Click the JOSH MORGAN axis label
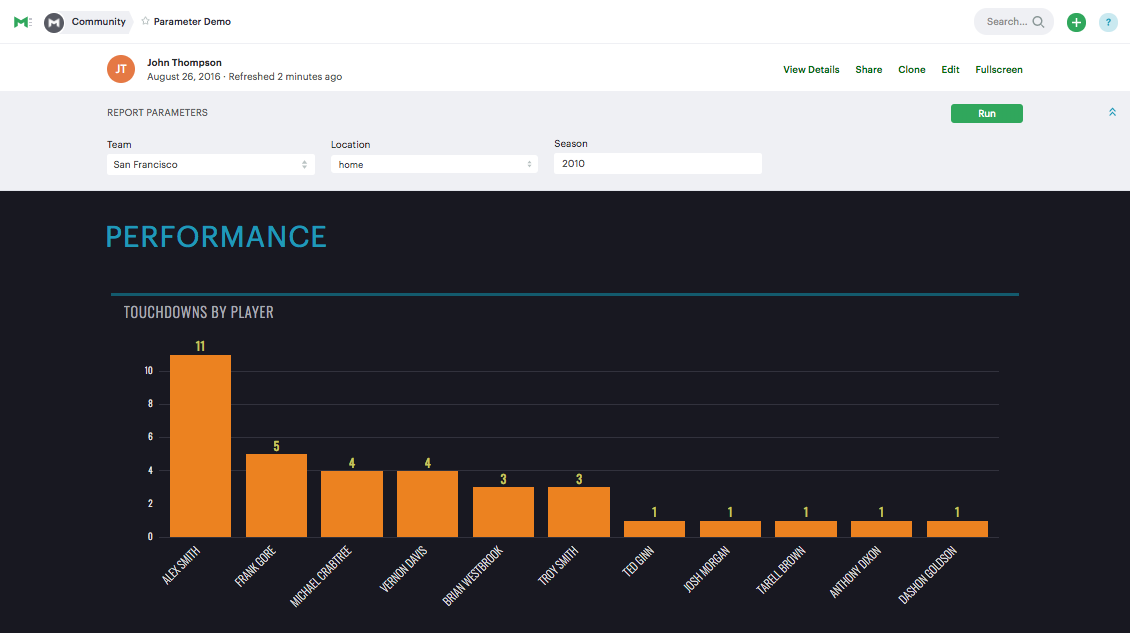Image resolution: width=1130 pixels, height=633 pixels. [706, 570]
